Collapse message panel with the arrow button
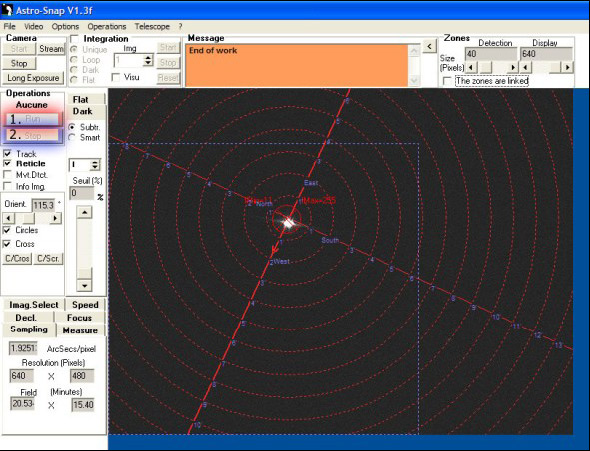 point(429,47)
